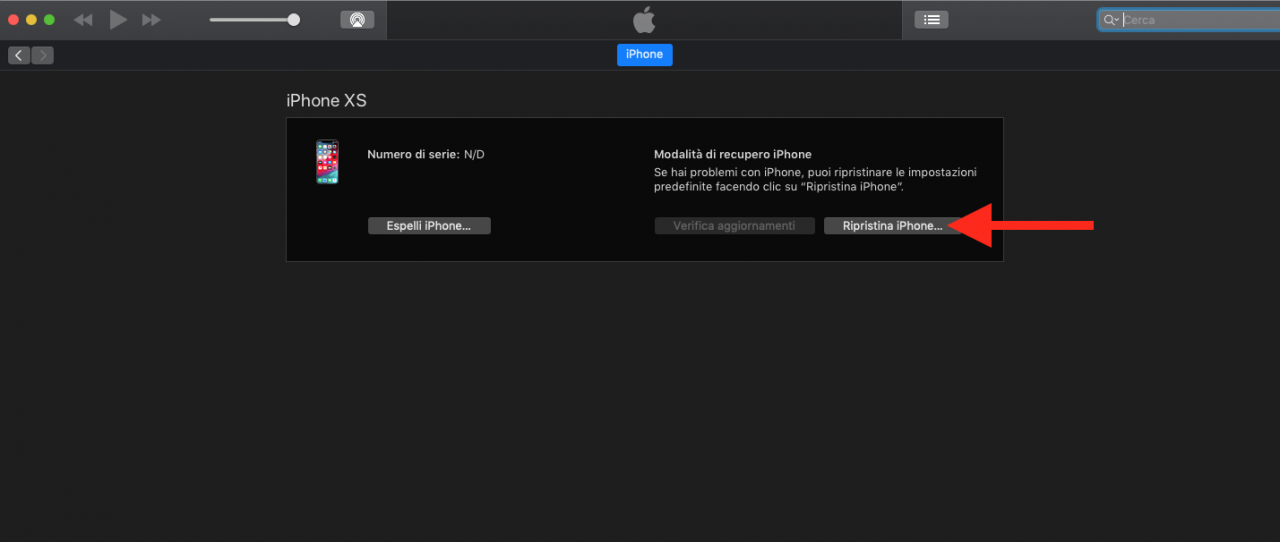Start playback with the play button
The image size is (1280, 542).
(x=118, y=19)
